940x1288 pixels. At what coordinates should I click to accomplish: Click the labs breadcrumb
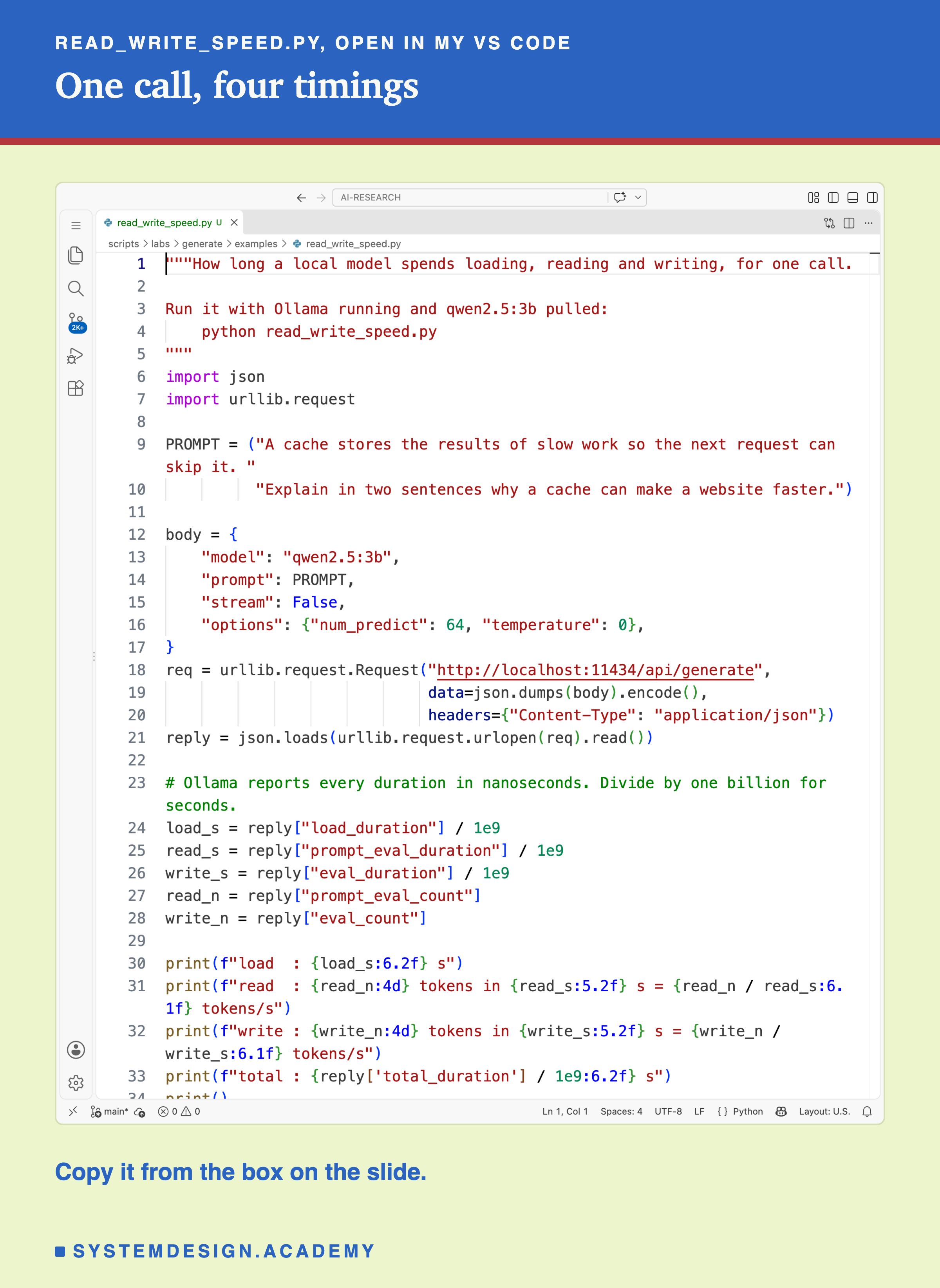(x=161, y=244)
